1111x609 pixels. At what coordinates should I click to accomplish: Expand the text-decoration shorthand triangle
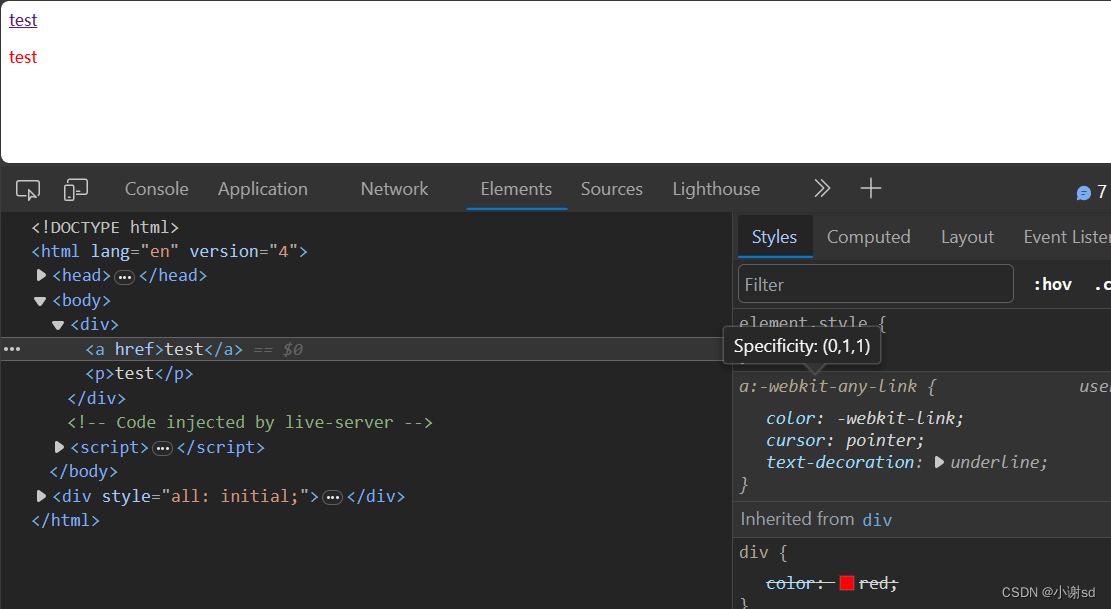939,462
